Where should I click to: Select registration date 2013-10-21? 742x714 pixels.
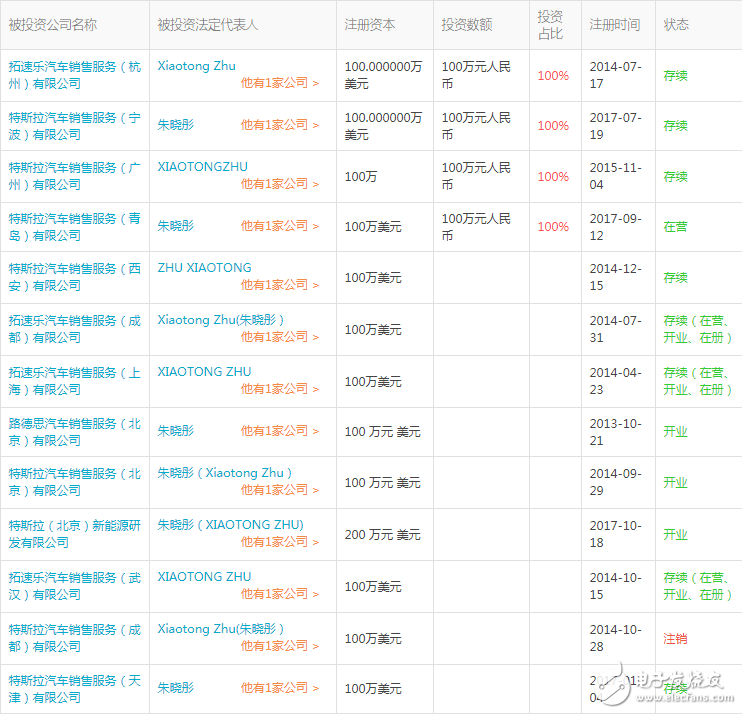tap(615, 432)
